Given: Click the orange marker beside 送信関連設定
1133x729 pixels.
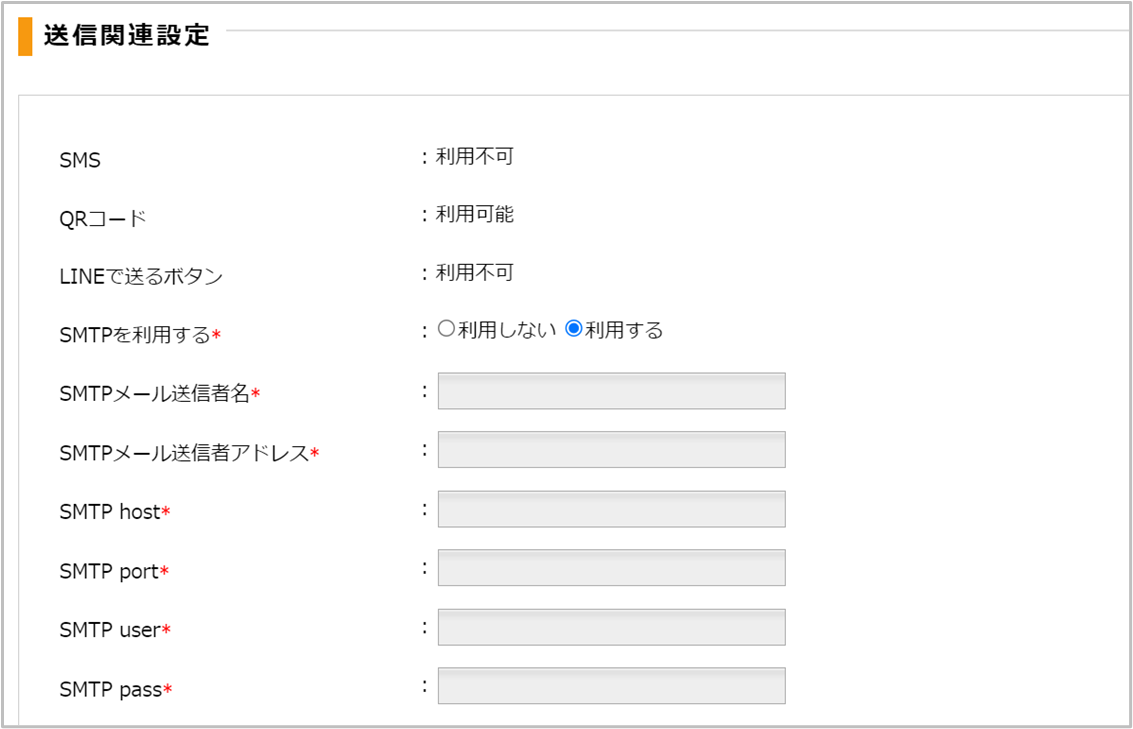Looking at the screenshot, I should coord(25,36).
